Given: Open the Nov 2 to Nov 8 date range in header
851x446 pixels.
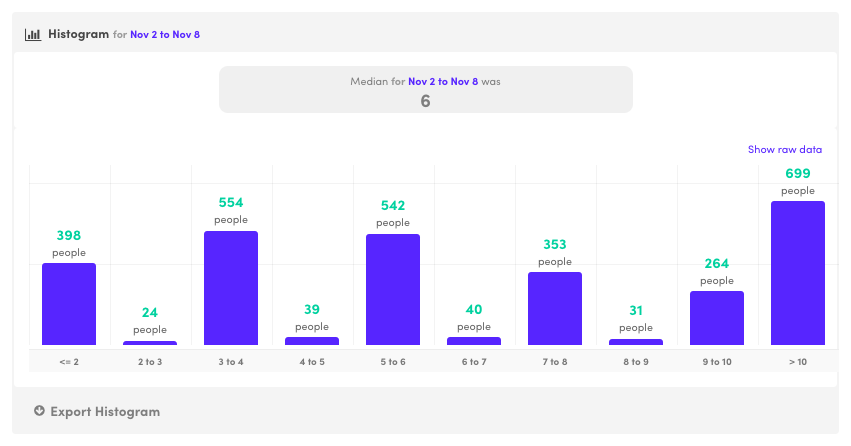Looking at the screenshot, I should click(165, 34).
